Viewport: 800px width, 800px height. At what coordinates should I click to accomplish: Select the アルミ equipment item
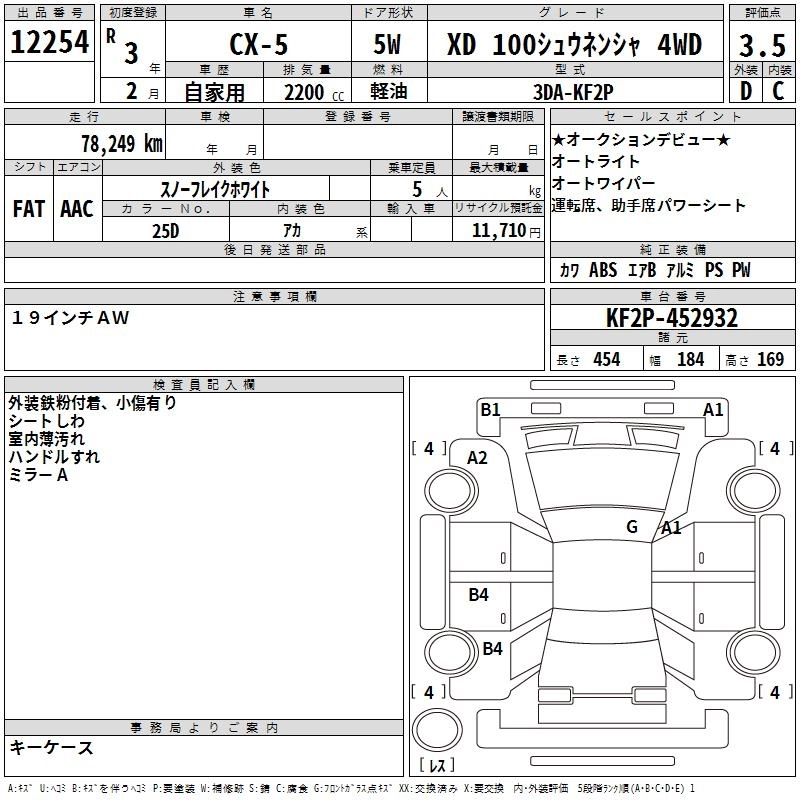[680, 270]
